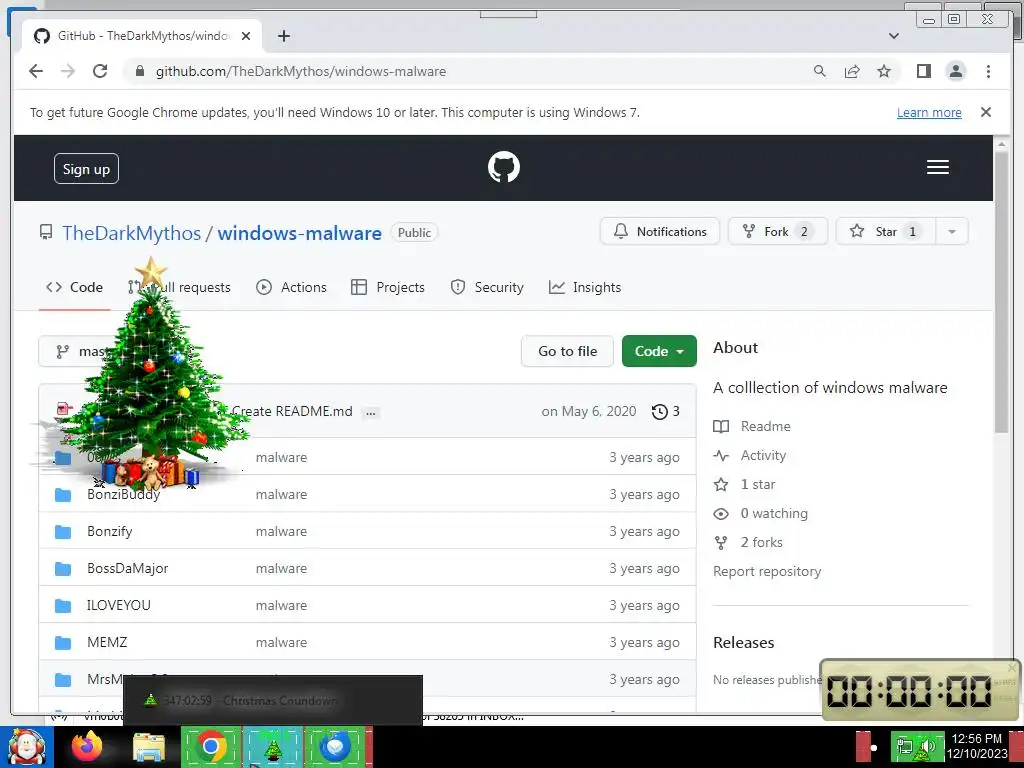Screen dimensions: 1024x768
Task: Go back using the browser back arrow
Action: point(36,71)
